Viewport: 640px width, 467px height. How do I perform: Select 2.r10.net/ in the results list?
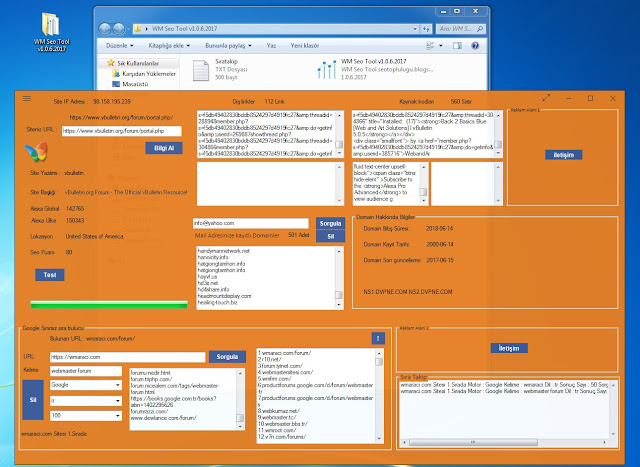pos(269,359)
